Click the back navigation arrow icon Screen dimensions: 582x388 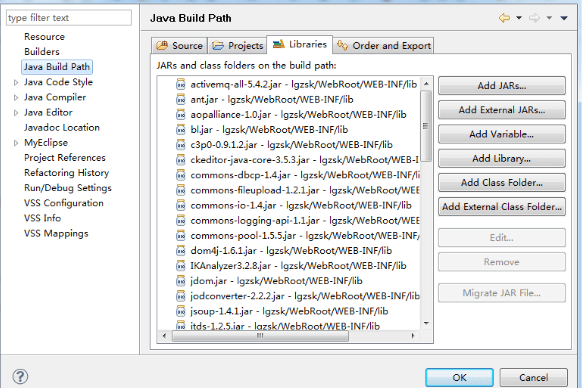(504, 18)
